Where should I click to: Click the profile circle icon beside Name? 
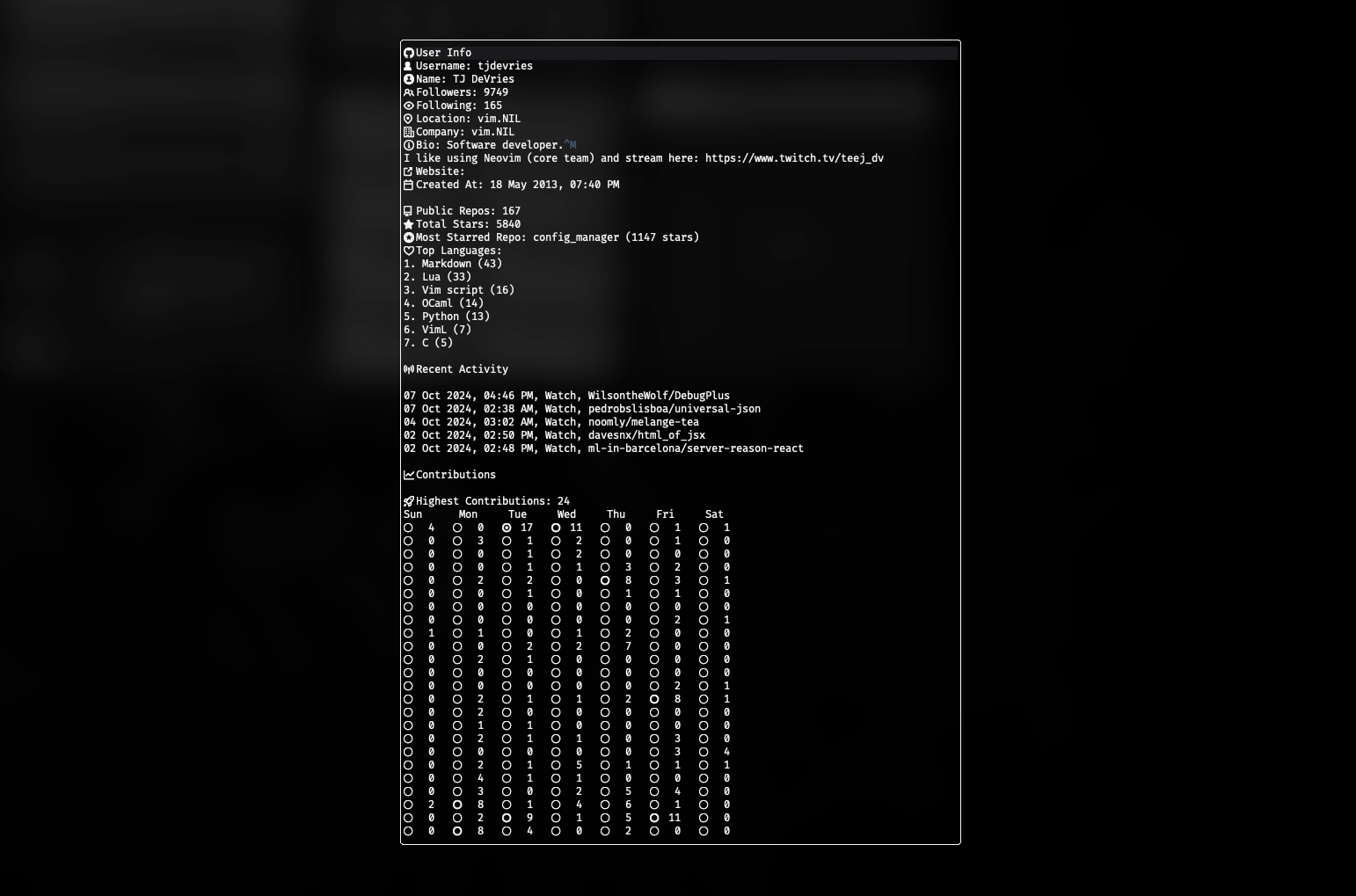click(x=408, y=79)
